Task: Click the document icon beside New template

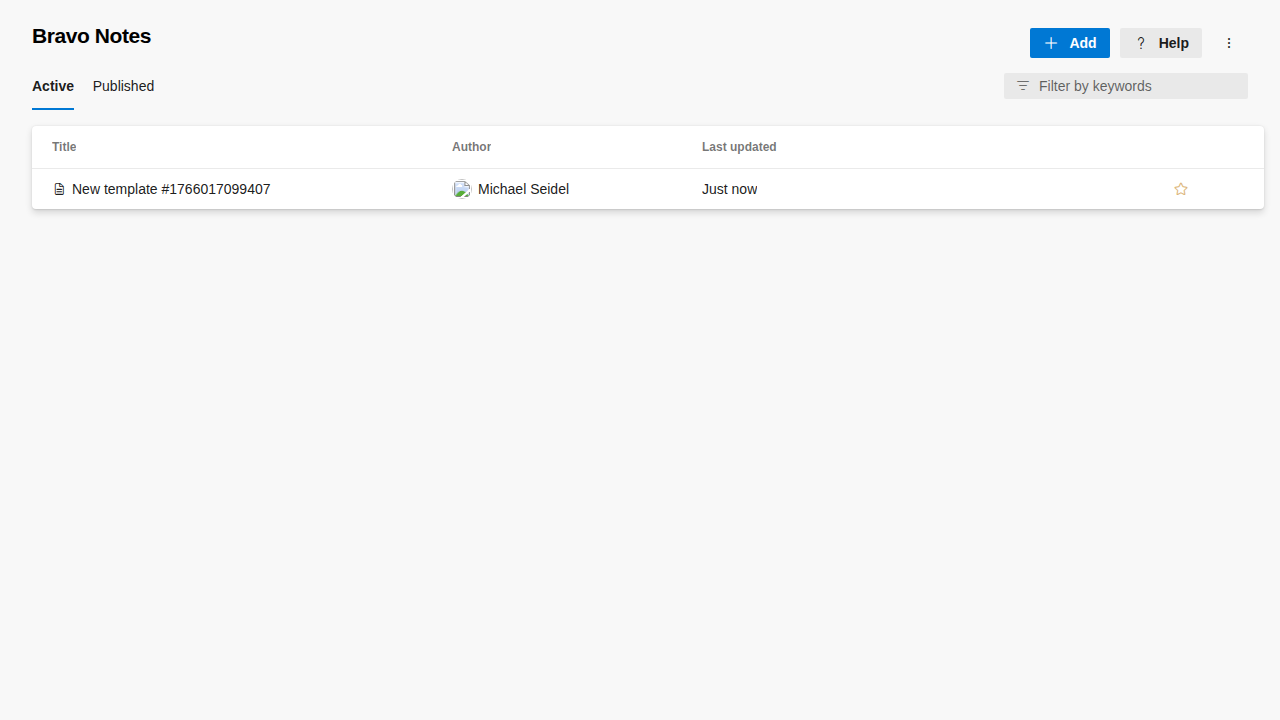Action: tap(59, 189)
